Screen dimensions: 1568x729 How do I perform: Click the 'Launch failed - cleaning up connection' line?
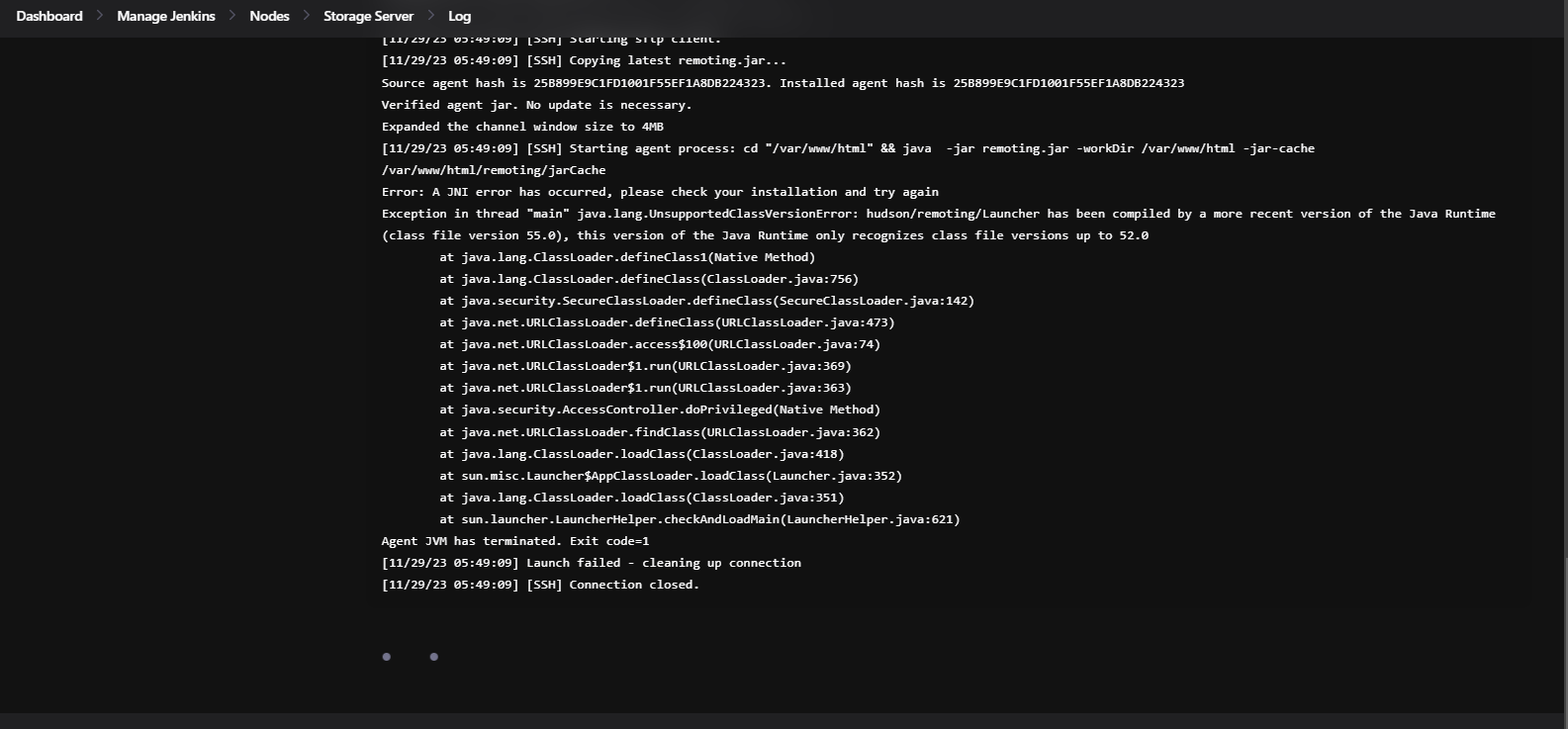coord(592,563)
